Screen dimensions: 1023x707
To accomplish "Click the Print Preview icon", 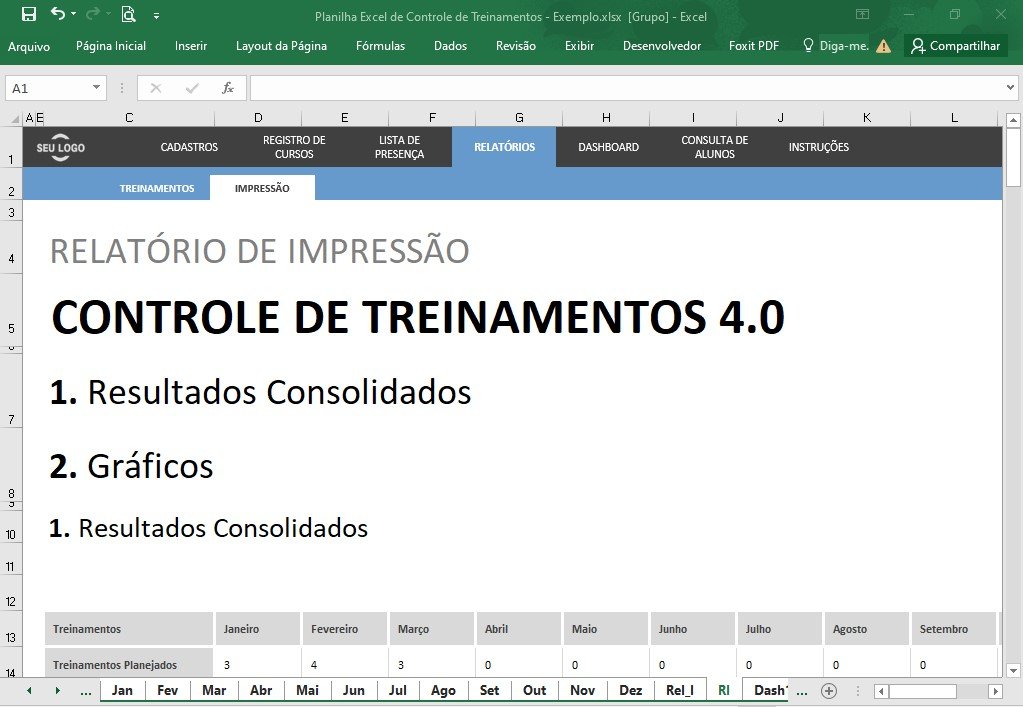I will click(x=129, y=14).
